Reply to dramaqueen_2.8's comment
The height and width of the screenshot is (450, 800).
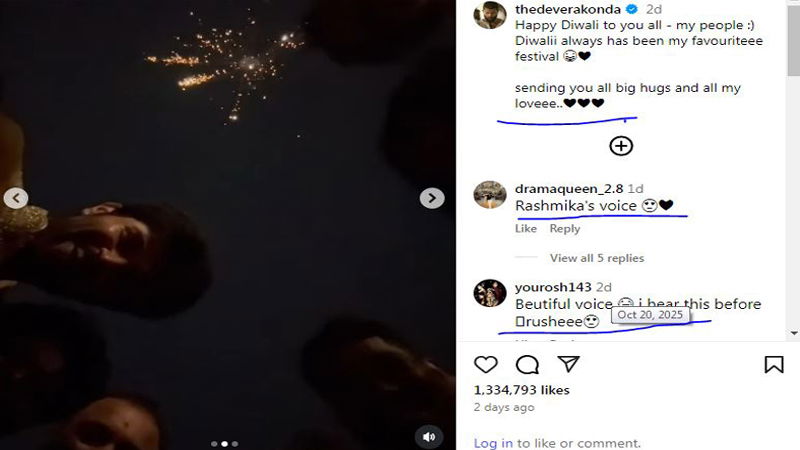[564, 229]
